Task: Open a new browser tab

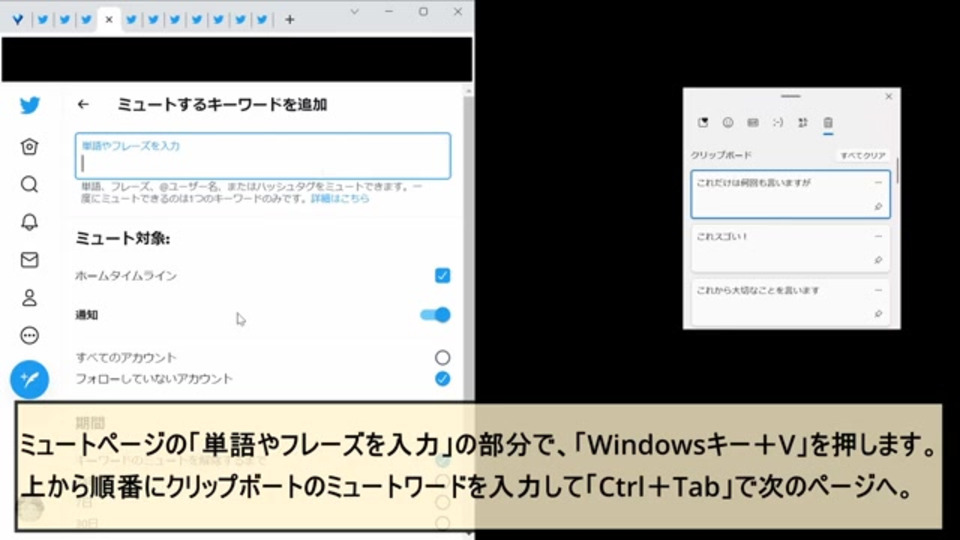Action: point(290,20)
